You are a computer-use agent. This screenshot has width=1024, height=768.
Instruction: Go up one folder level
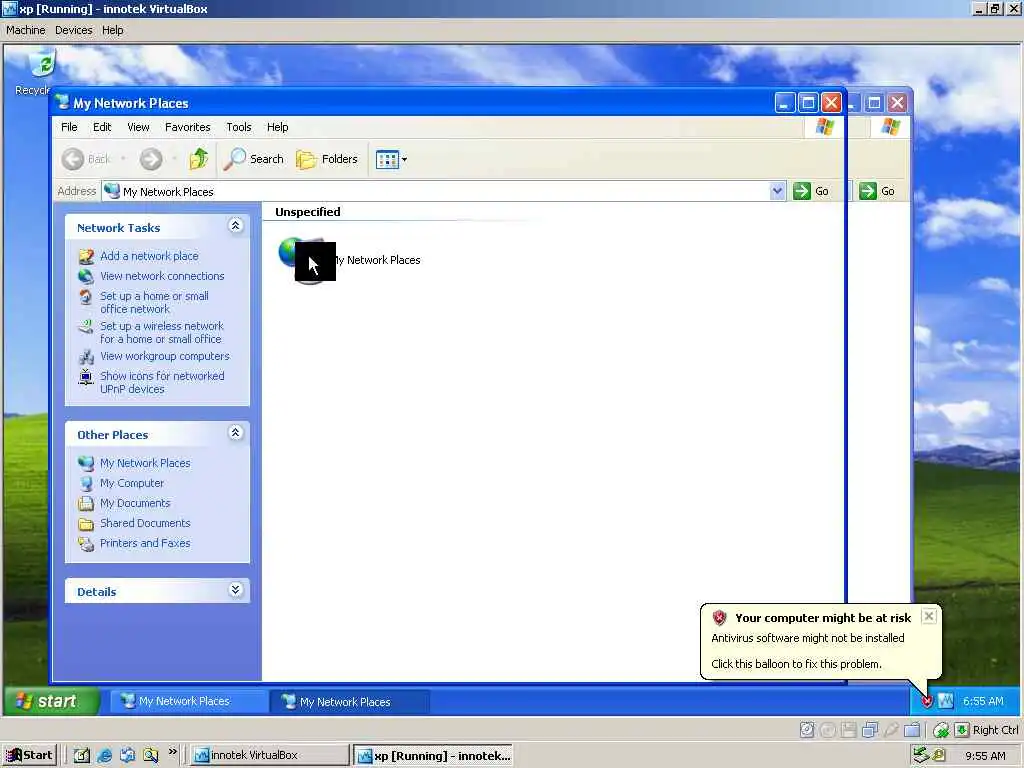[x=199, y=159]
